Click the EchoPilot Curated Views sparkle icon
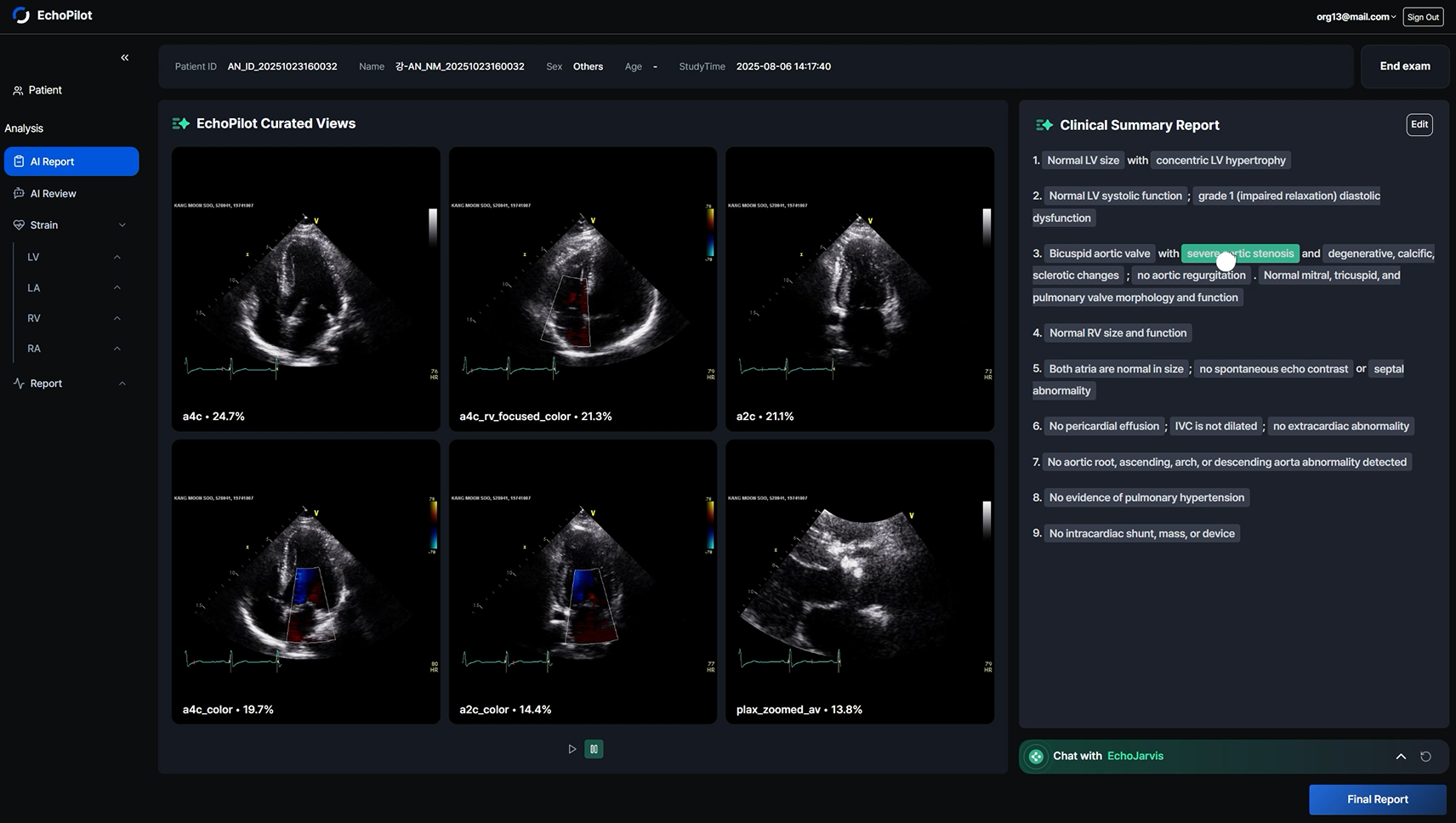This screenshot has height=823, width=1456. click(x=180, y=123)
